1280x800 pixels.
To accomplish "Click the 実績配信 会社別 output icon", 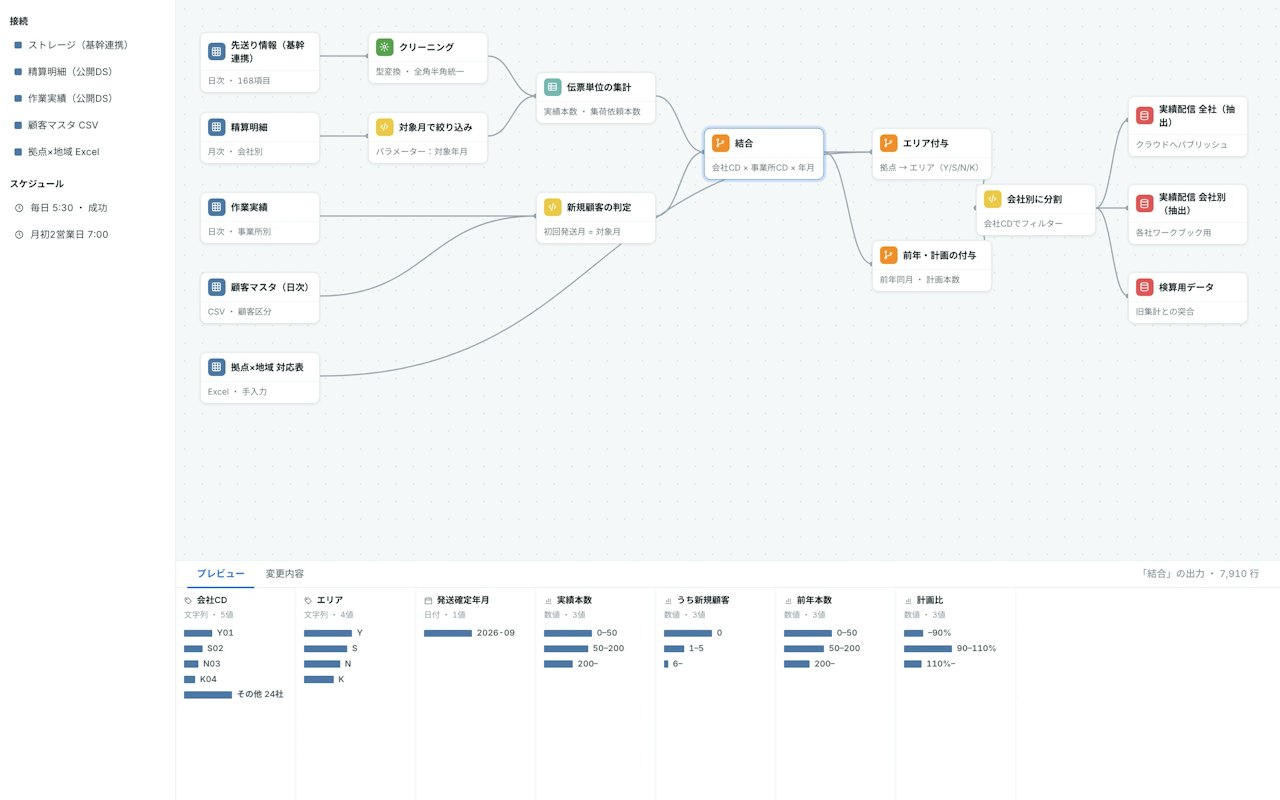I will (1144, 203).
